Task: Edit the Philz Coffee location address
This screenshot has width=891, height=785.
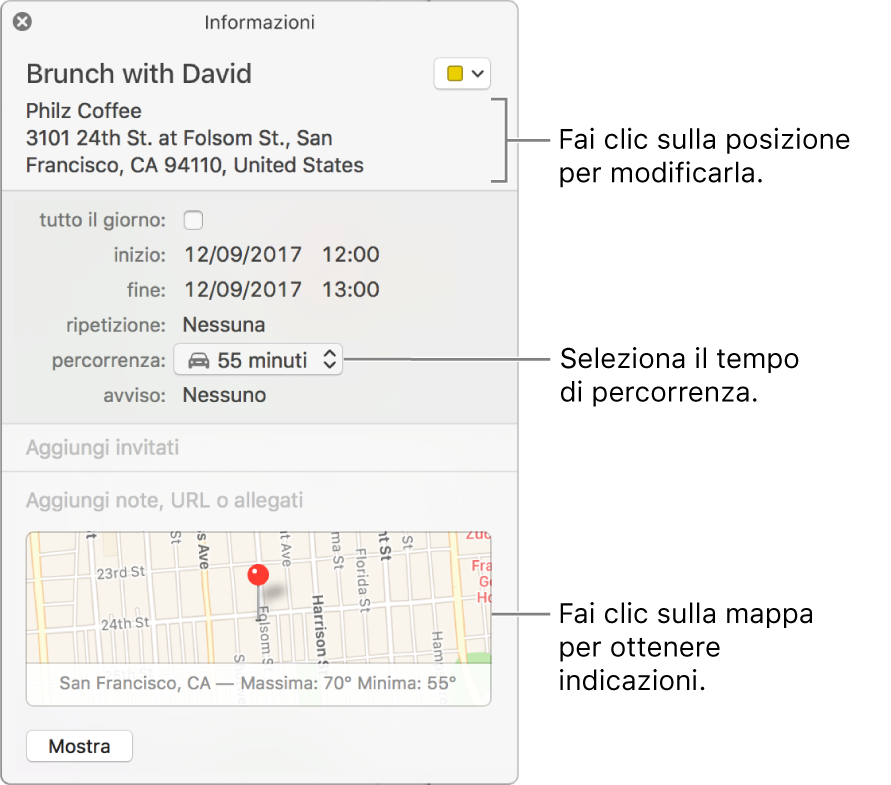Action: 194,138
